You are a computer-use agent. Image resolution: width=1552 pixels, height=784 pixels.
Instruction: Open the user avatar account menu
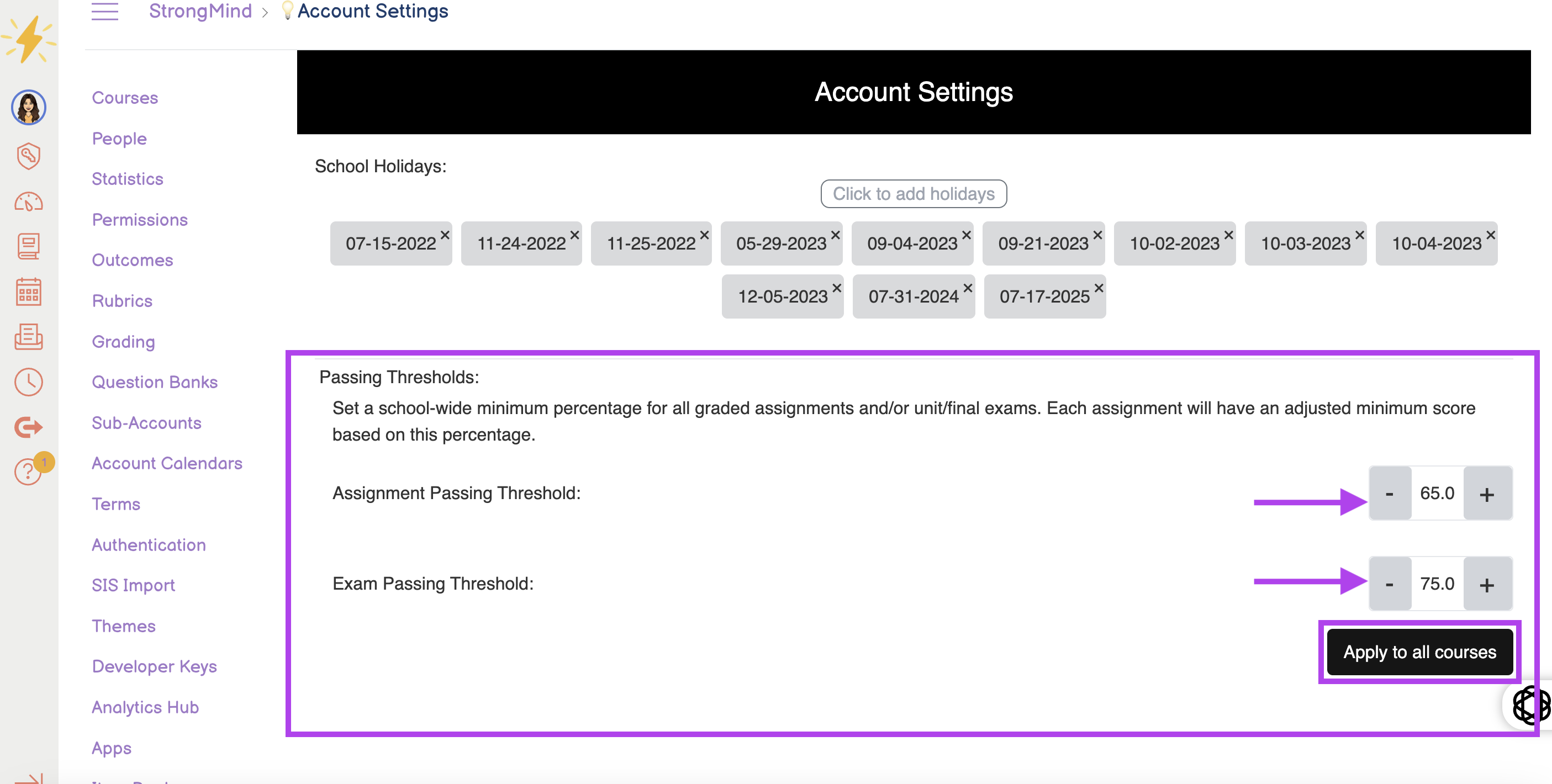click(28, 107)
